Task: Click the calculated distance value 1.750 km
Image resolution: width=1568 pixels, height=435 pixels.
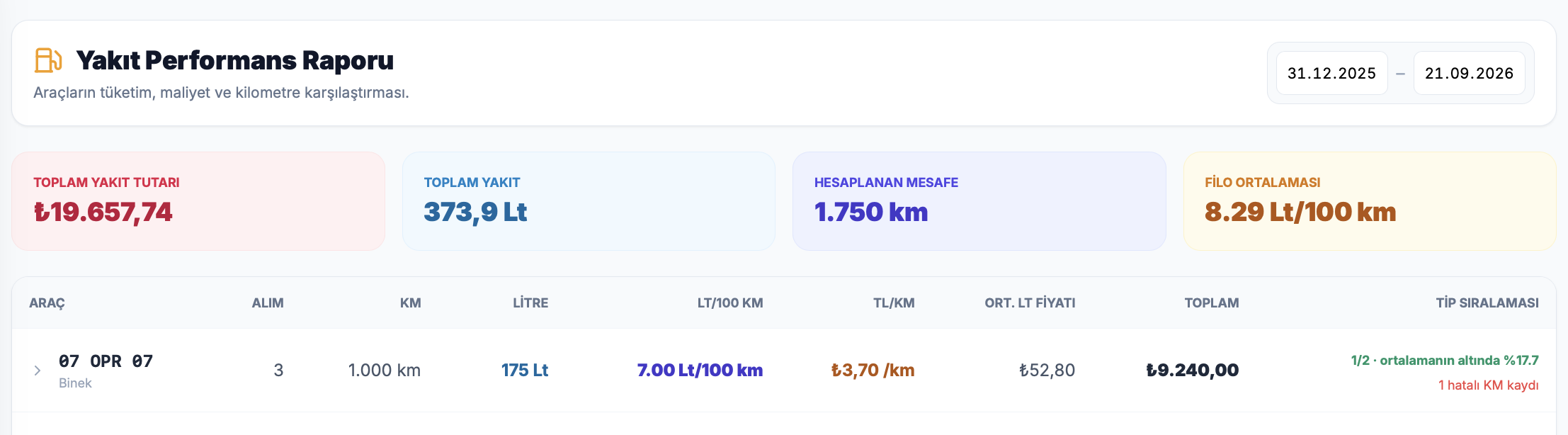Action: 871,212
